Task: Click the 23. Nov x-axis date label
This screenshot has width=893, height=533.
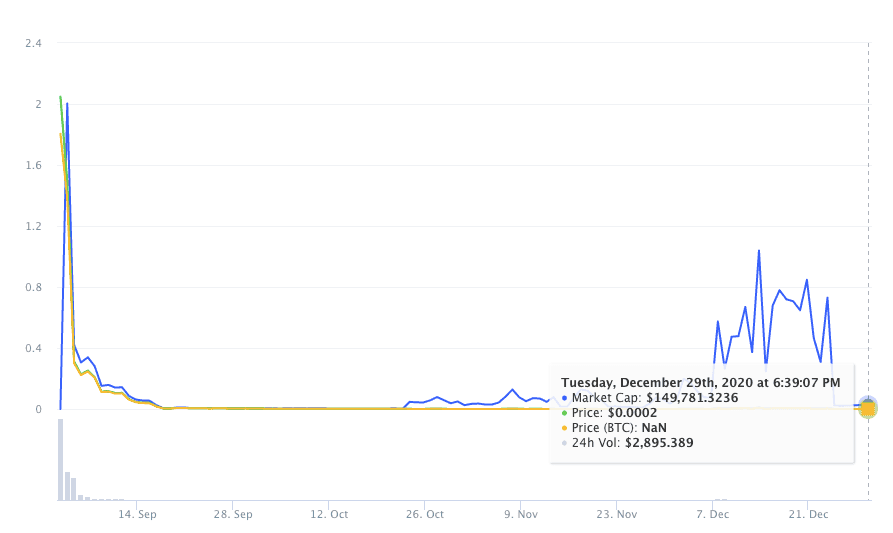Action: pyautogui.click(x=617, y=514)
